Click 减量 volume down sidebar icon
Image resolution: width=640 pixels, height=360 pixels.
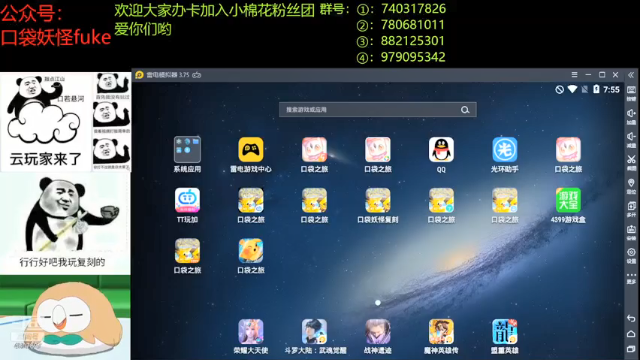pos(631,139)
